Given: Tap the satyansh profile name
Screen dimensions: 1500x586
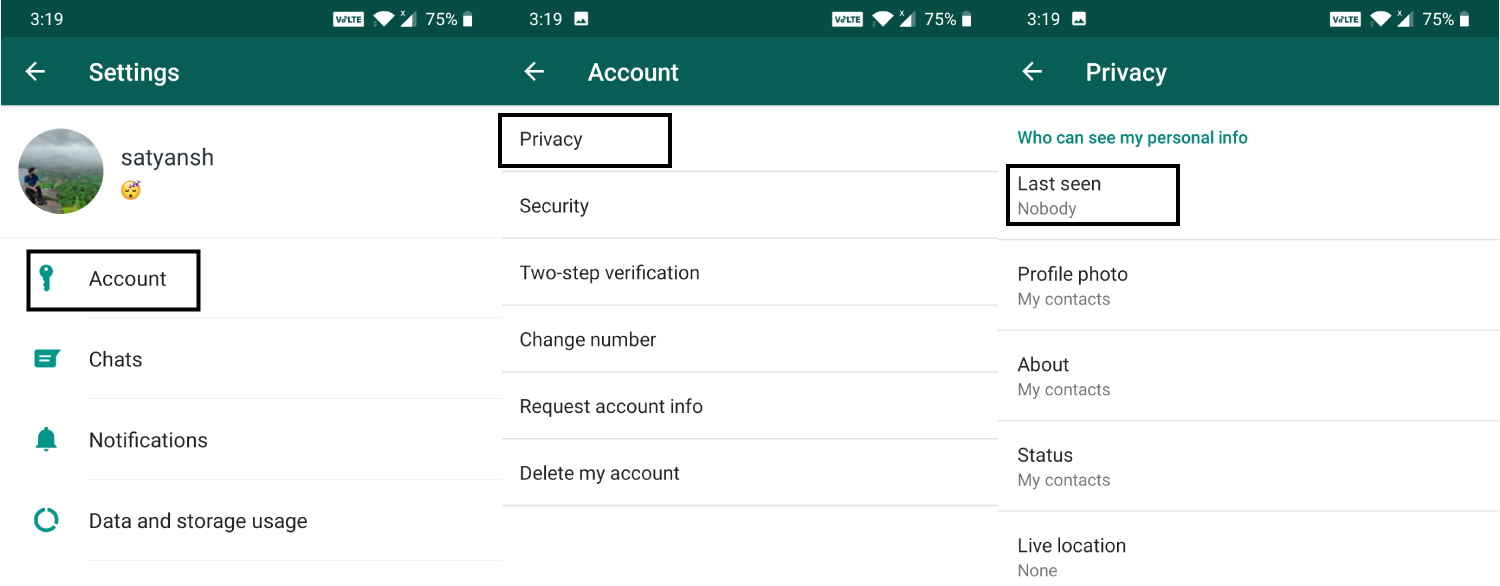Looking at the screenshot, I should click(x=167, y=158).
